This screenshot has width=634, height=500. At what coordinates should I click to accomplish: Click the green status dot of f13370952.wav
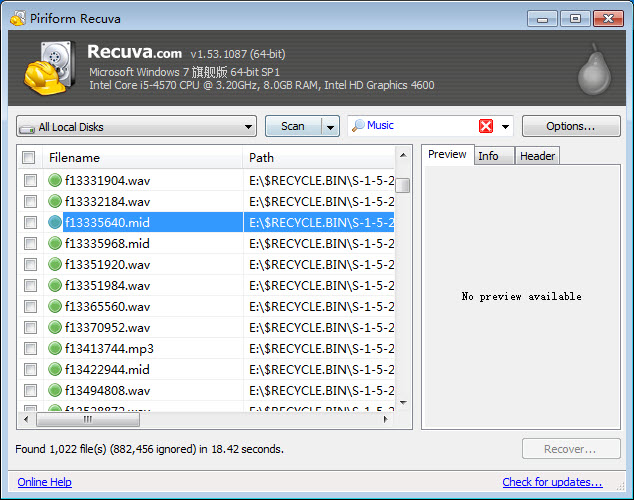pyautogui.click(x=55, y=327)
